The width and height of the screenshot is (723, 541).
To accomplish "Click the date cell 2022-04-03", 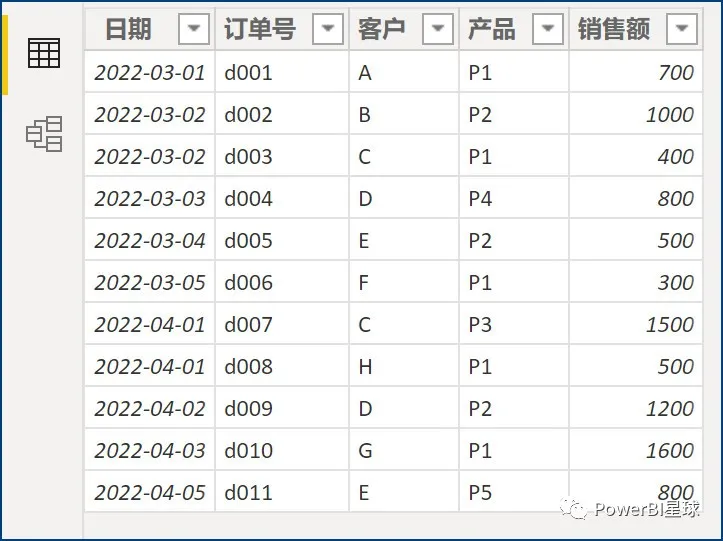I will [x=150, y=450].
